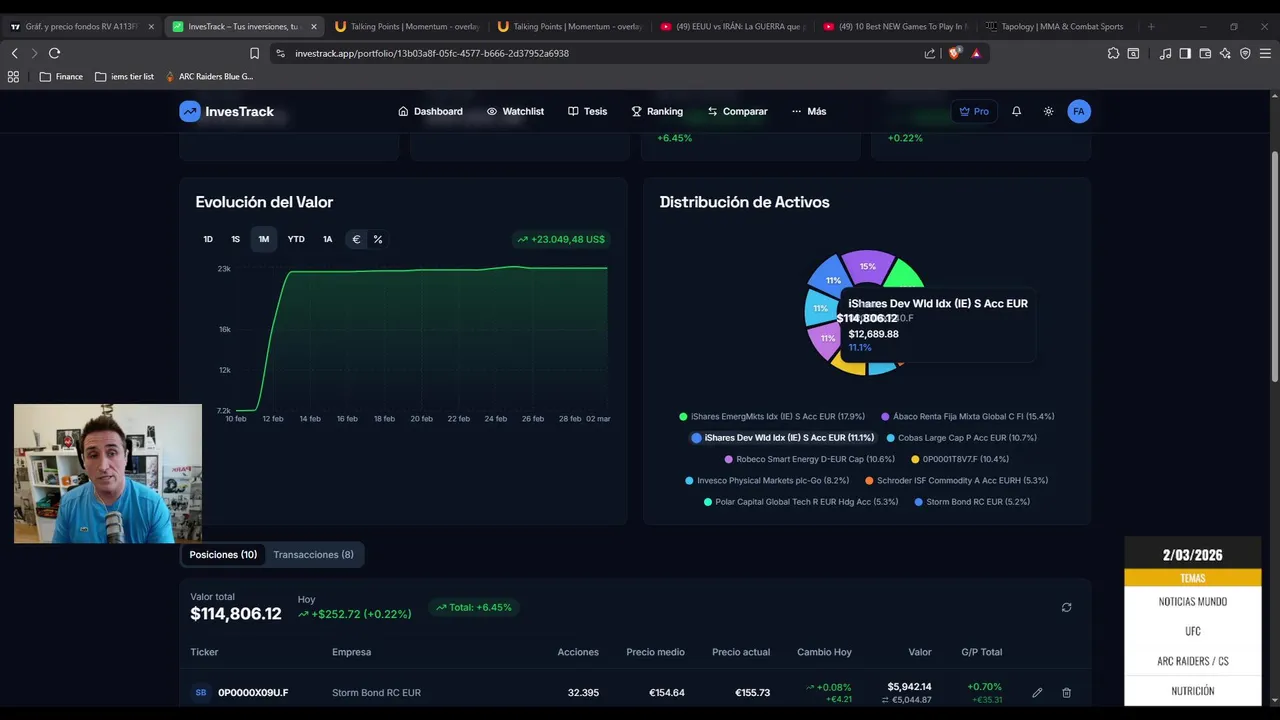
Task: Toggle Robeco Smart Energy legend entry
Action: coord(809,459)
